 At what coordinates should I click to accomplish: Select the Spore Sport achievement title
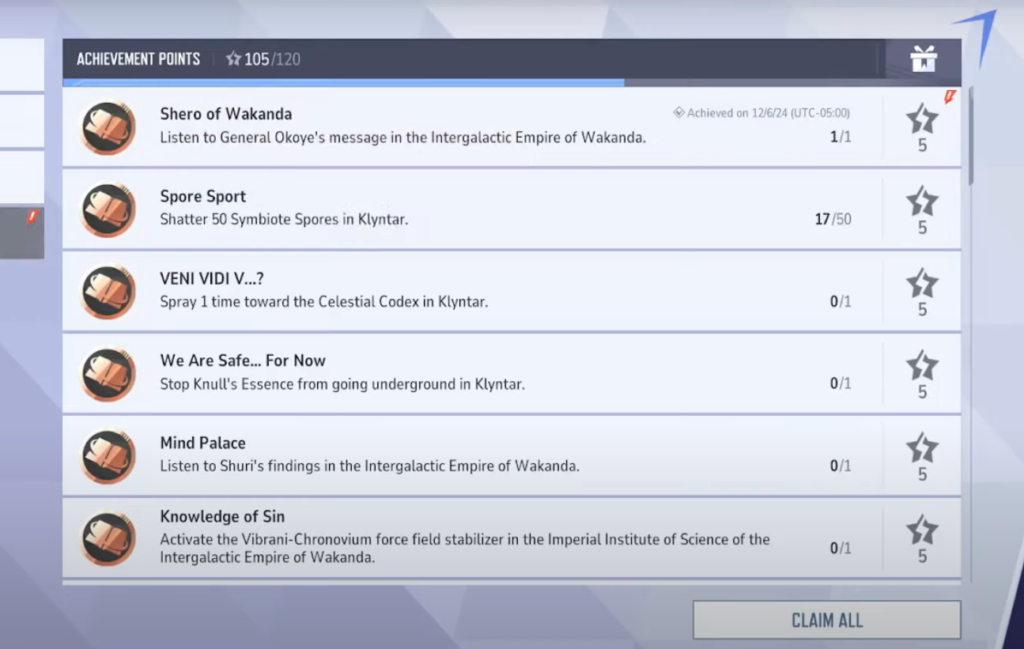[x=203, y=196]
